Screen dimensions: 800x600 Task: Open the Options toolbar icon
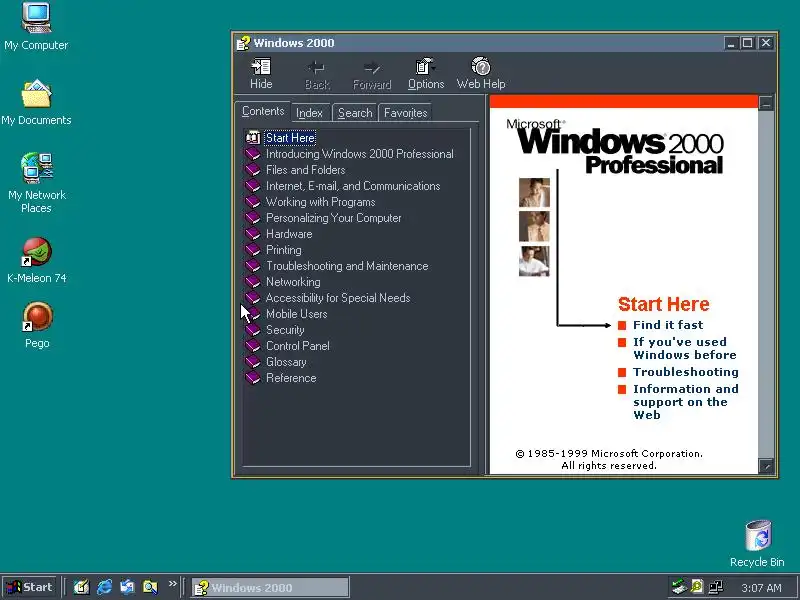425,67
